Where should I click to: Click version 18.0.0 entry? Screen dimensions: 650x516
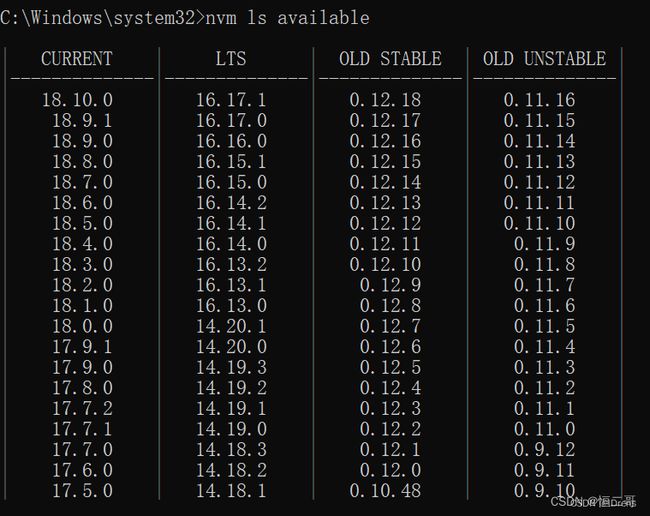(x=82, y=326)
